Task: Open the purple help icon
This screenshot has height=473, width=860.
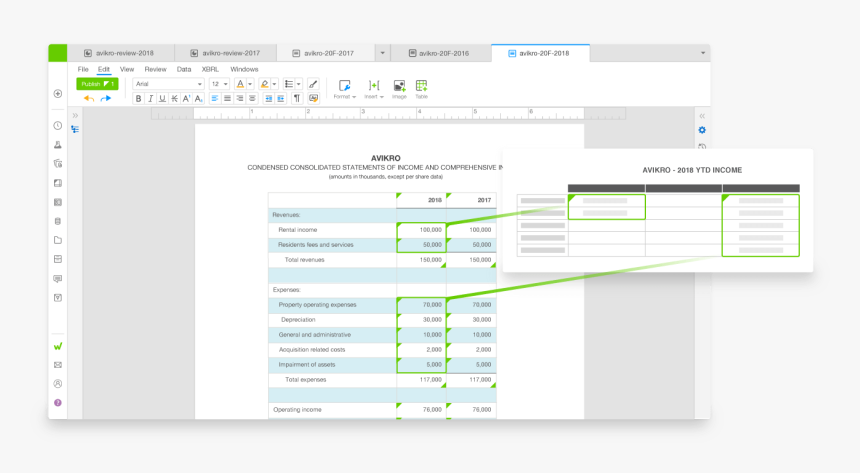Action: (x=58, y=402)
